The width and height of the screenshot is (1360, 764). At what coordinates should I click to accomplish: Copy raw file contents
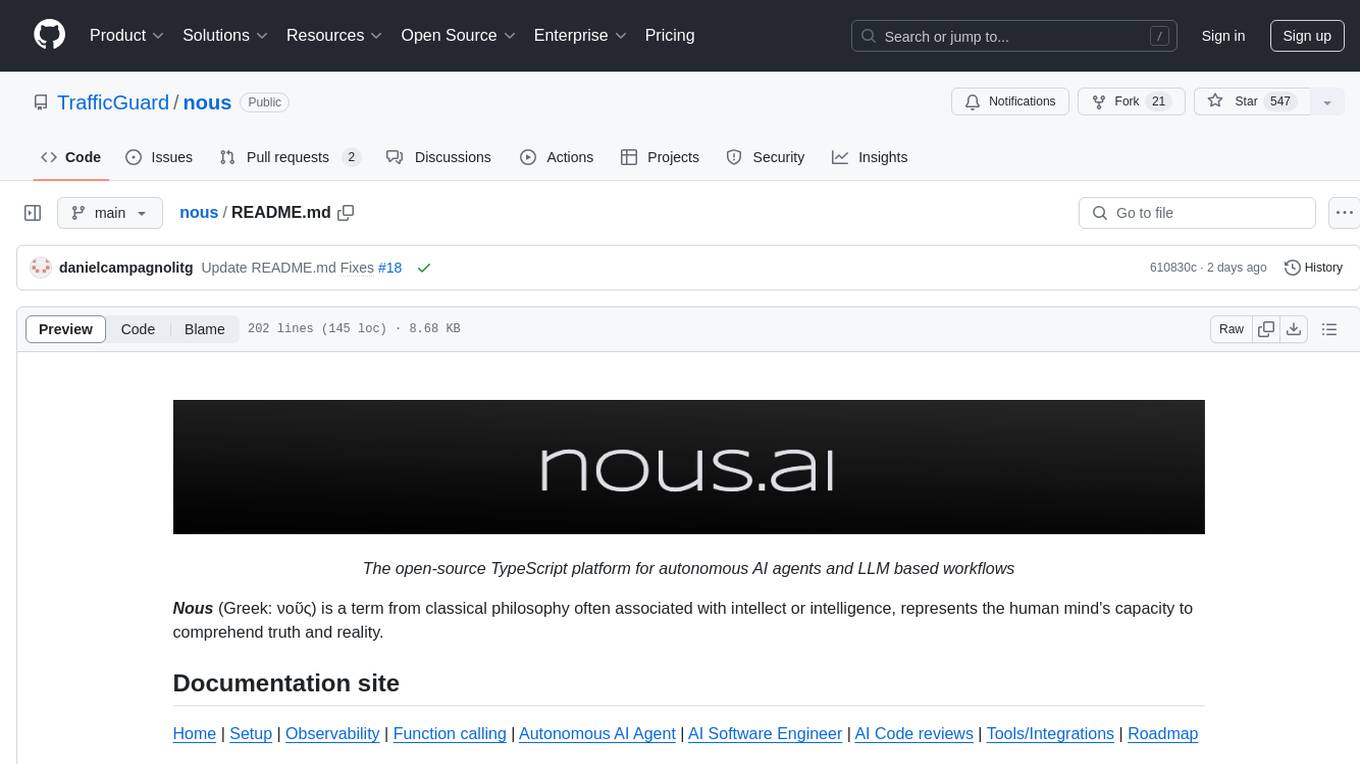point(1266,329)
